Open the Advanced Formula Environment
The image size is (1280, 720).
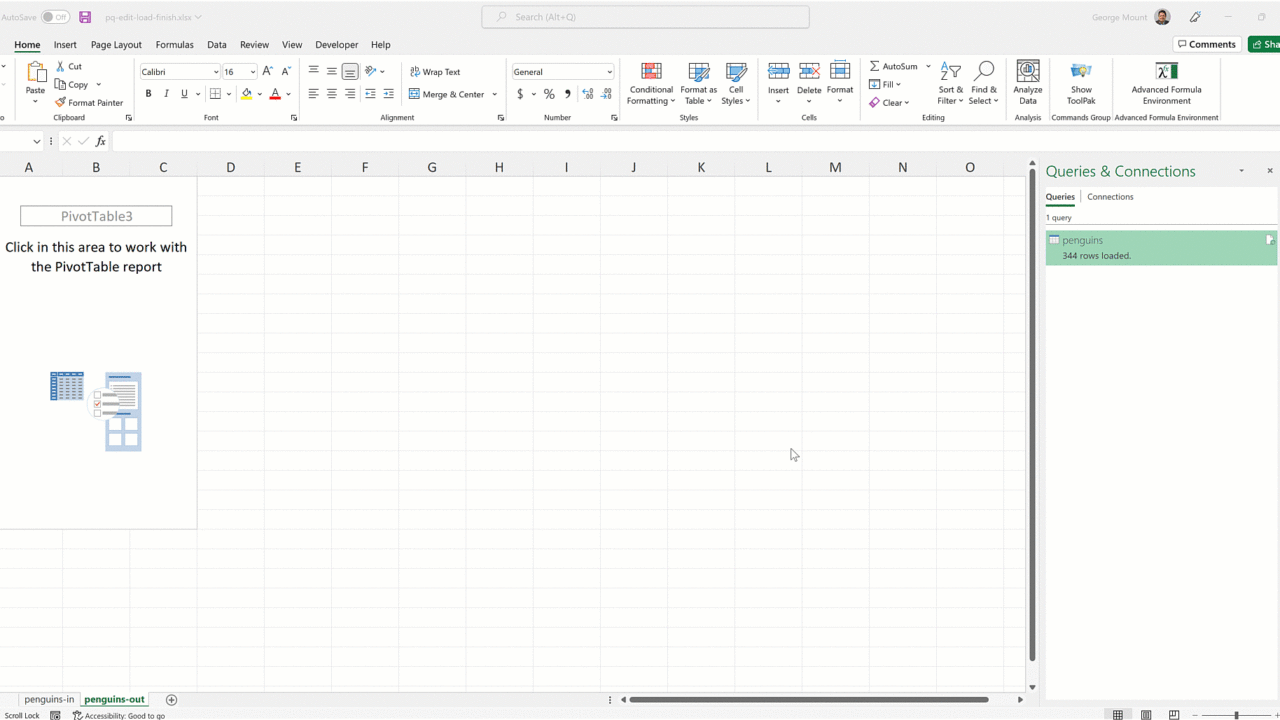[1166, 84]
